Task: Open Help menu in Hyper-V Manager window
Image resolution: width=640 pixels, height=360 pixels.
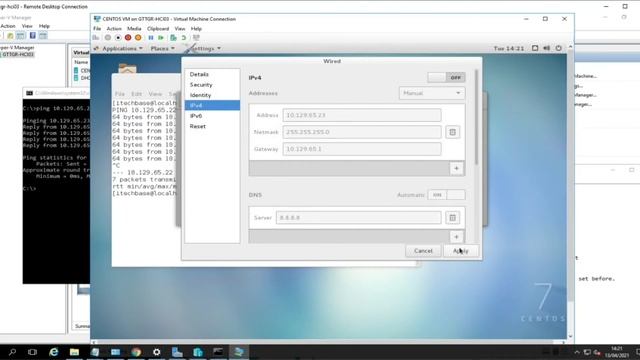Action: 44,26
